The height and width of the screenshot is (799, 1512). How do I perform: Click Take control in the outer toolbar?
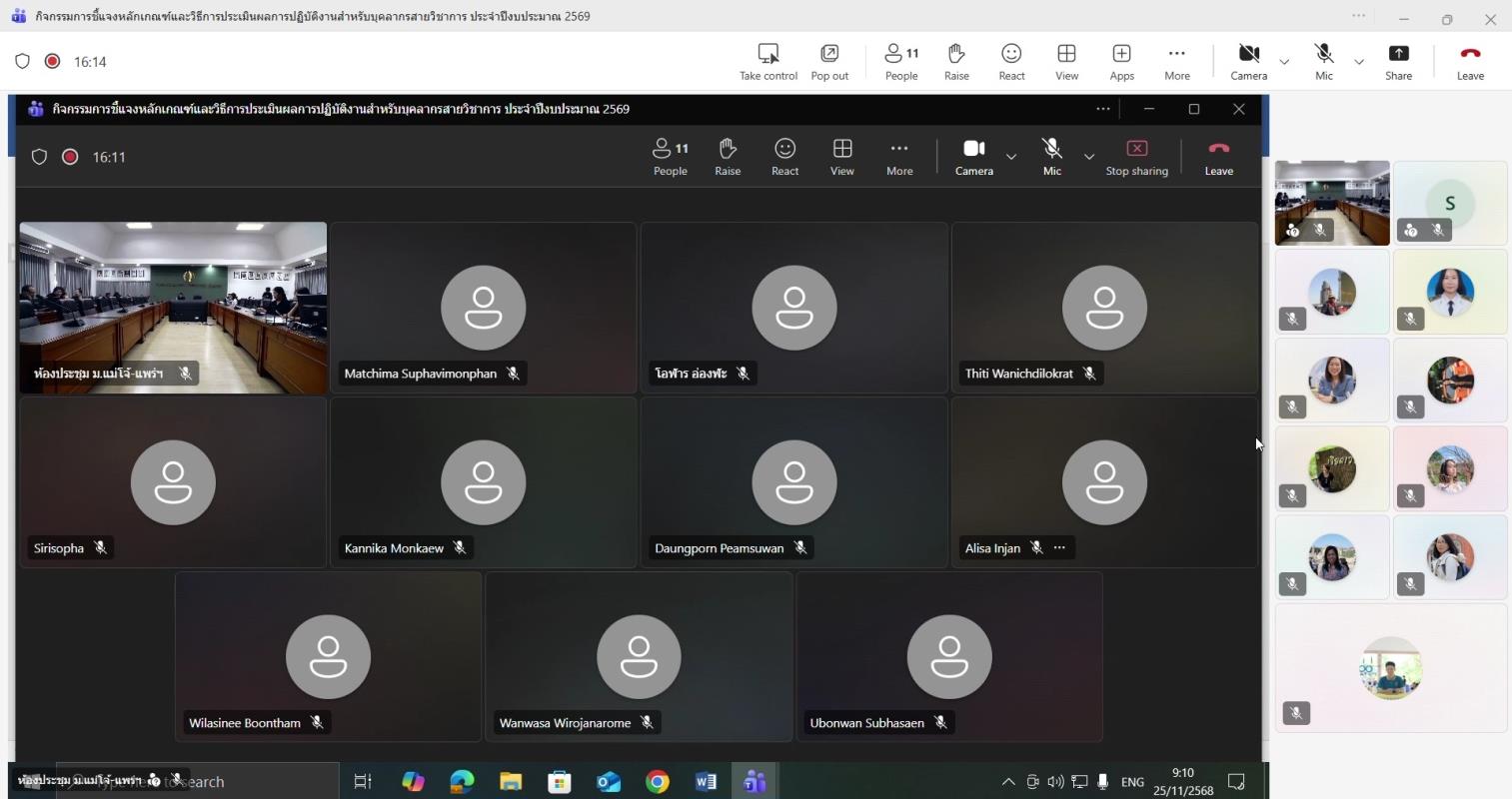tap(767, 61)
